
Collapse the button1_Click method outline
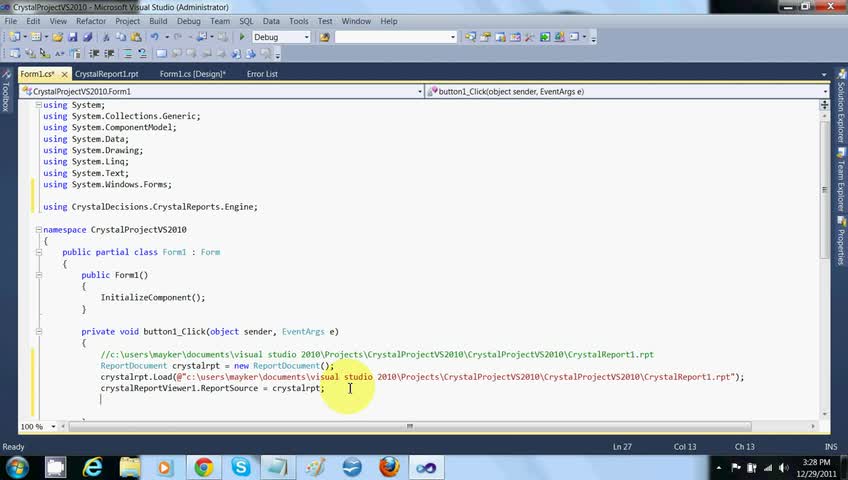(38, 331)
